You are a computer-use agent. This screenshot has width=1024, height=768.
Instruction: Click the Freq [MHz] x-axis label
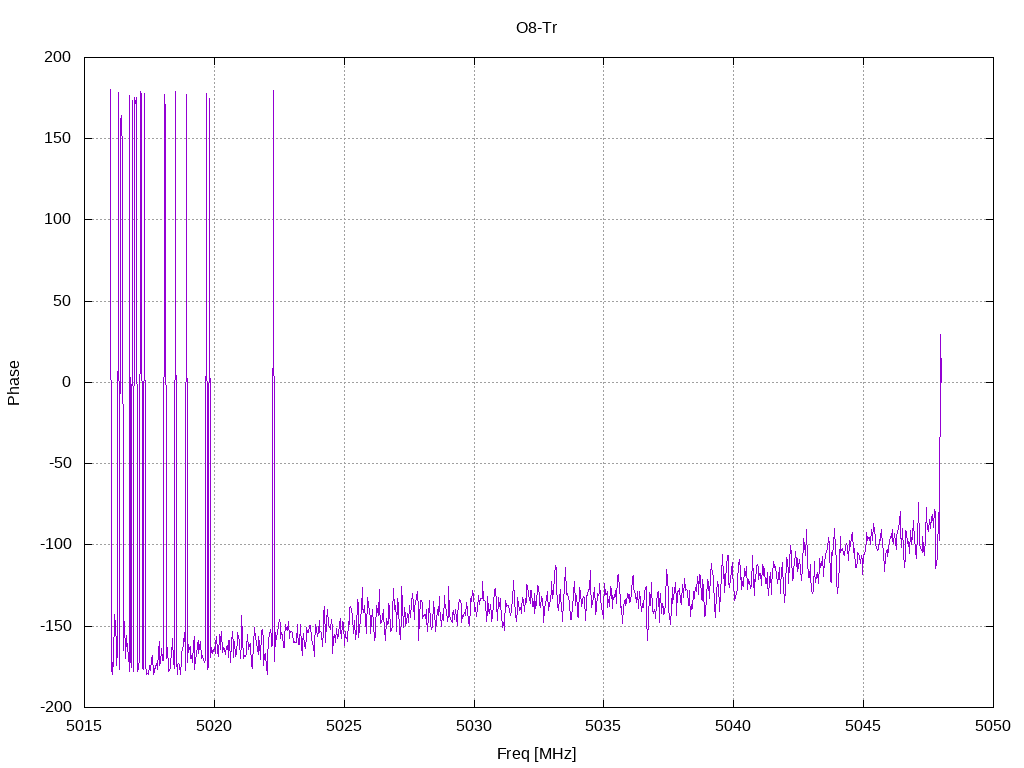(536, 754)
